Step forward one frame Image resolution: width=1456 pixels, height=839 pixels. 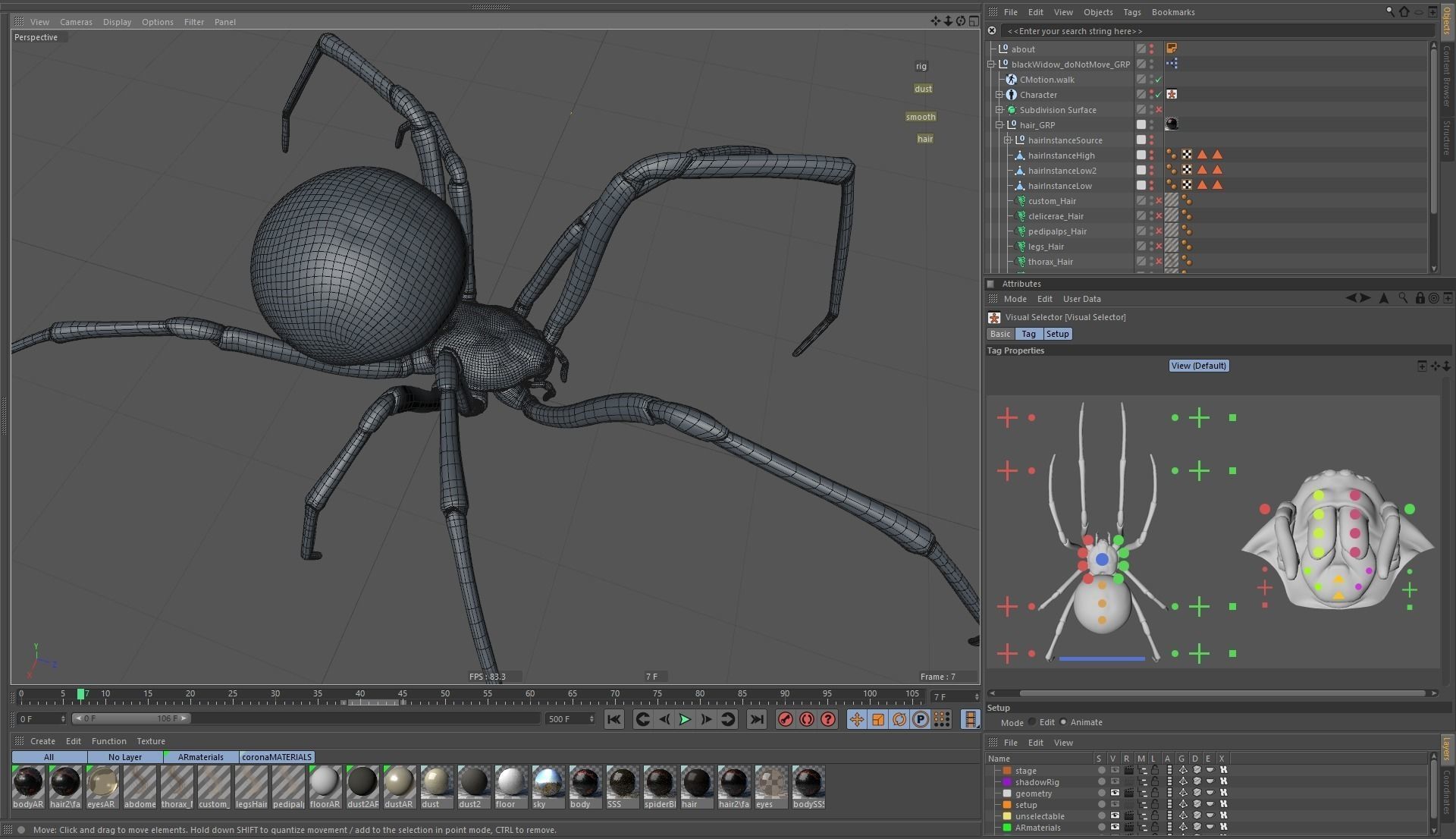(x=706, y=719)
